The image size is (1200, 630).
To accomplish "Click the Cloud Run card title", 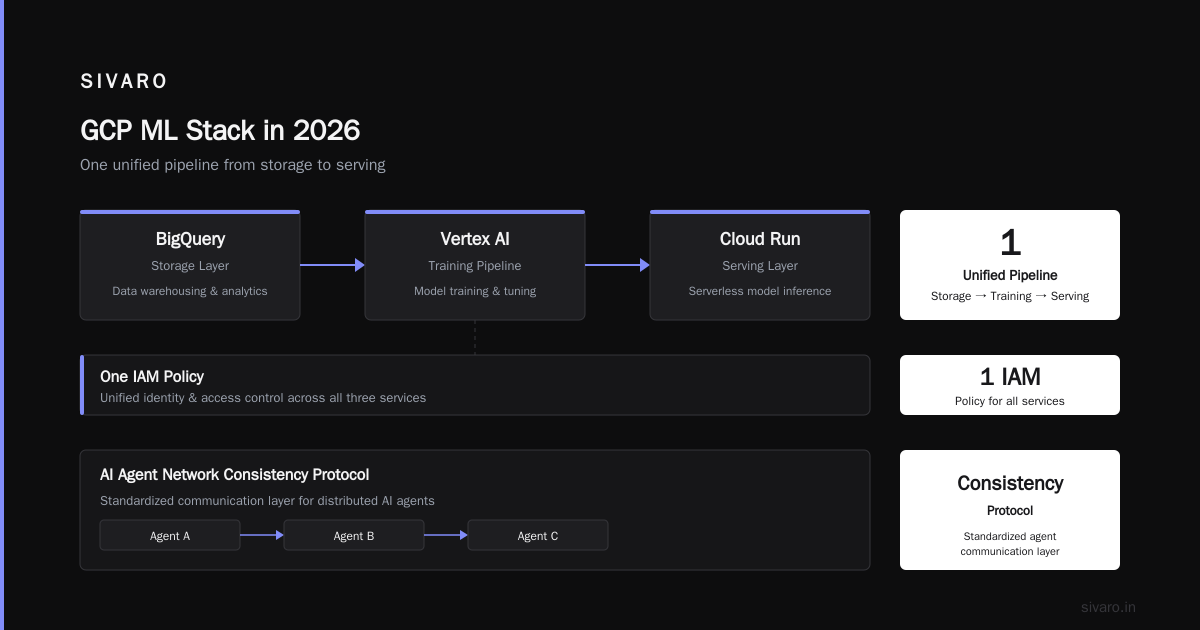I will [760, 239].
